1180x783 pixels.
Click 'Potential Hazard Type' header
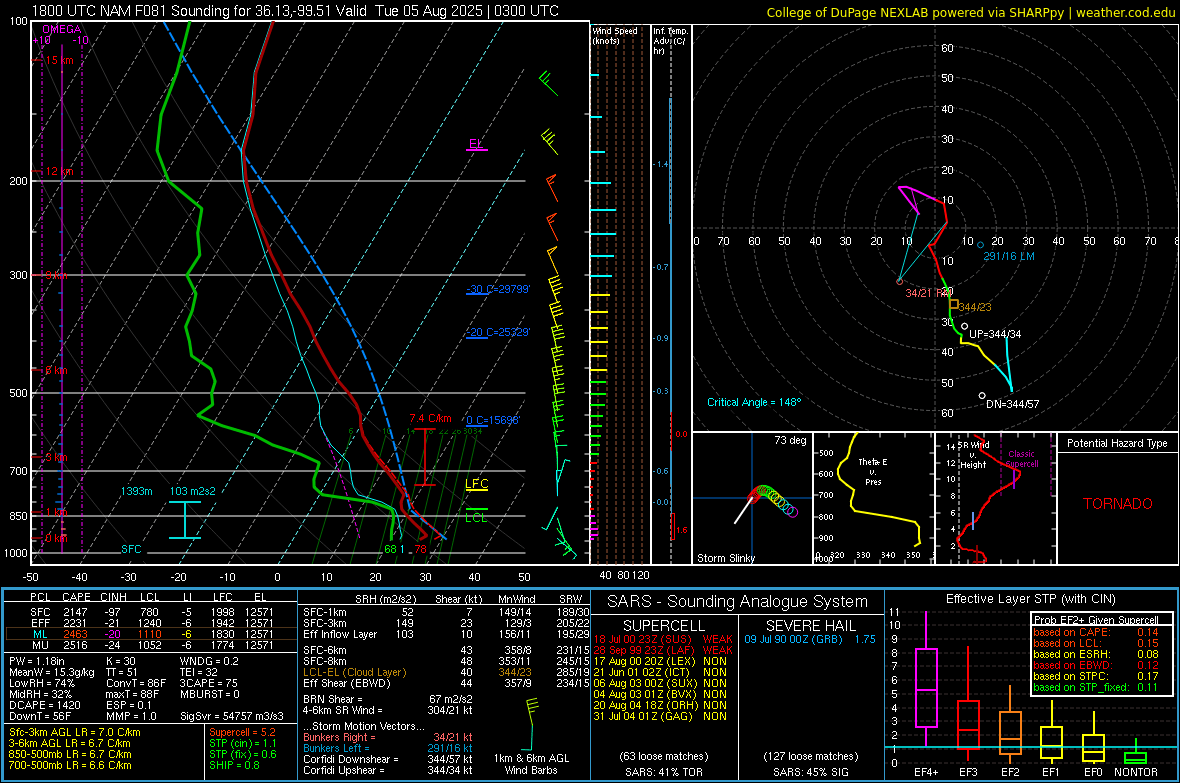click(x=1117, y=443)
